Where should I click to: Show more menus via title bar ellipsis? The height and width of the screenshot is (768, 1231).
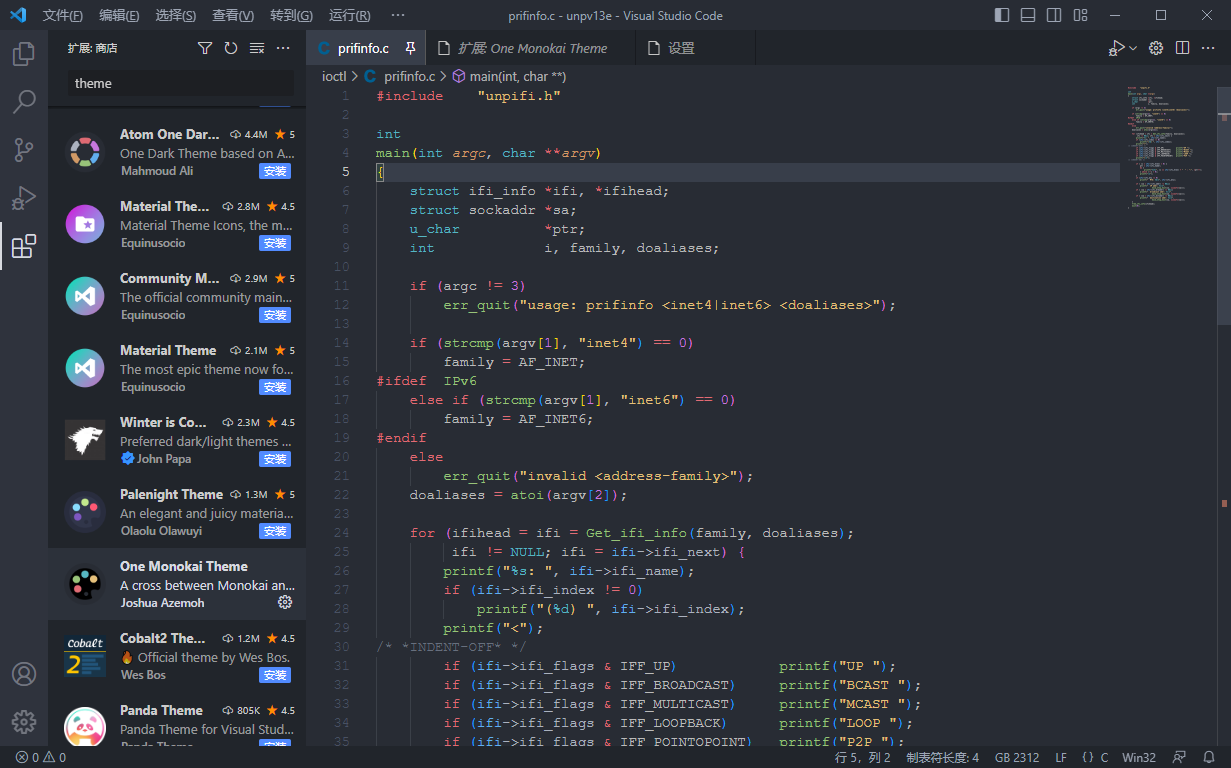(x=398, y=16)
